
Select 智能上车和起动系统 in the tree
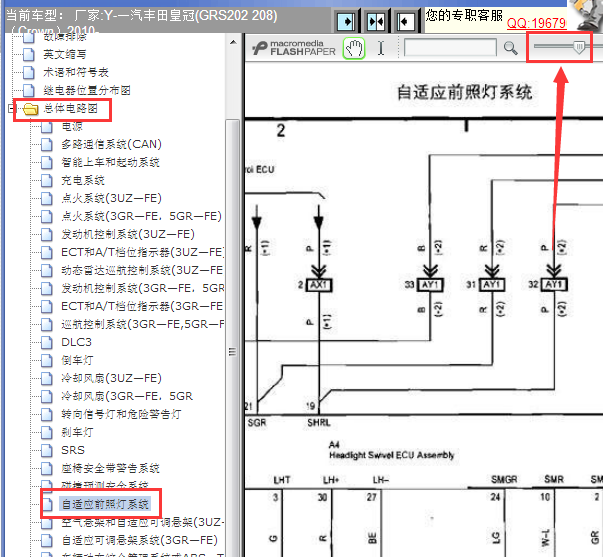point(110,162)
